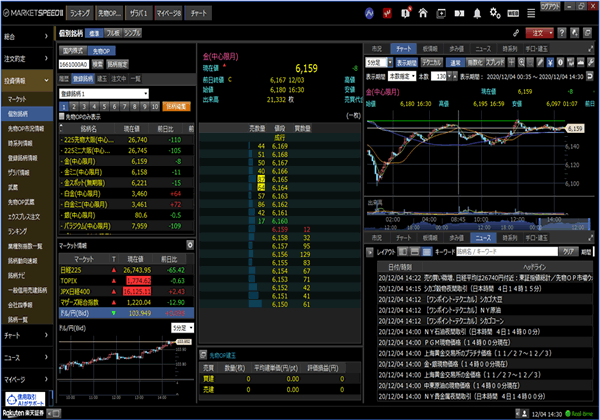
Task: Expand the チャート sidebar section
Action: (x=26, y=335)
